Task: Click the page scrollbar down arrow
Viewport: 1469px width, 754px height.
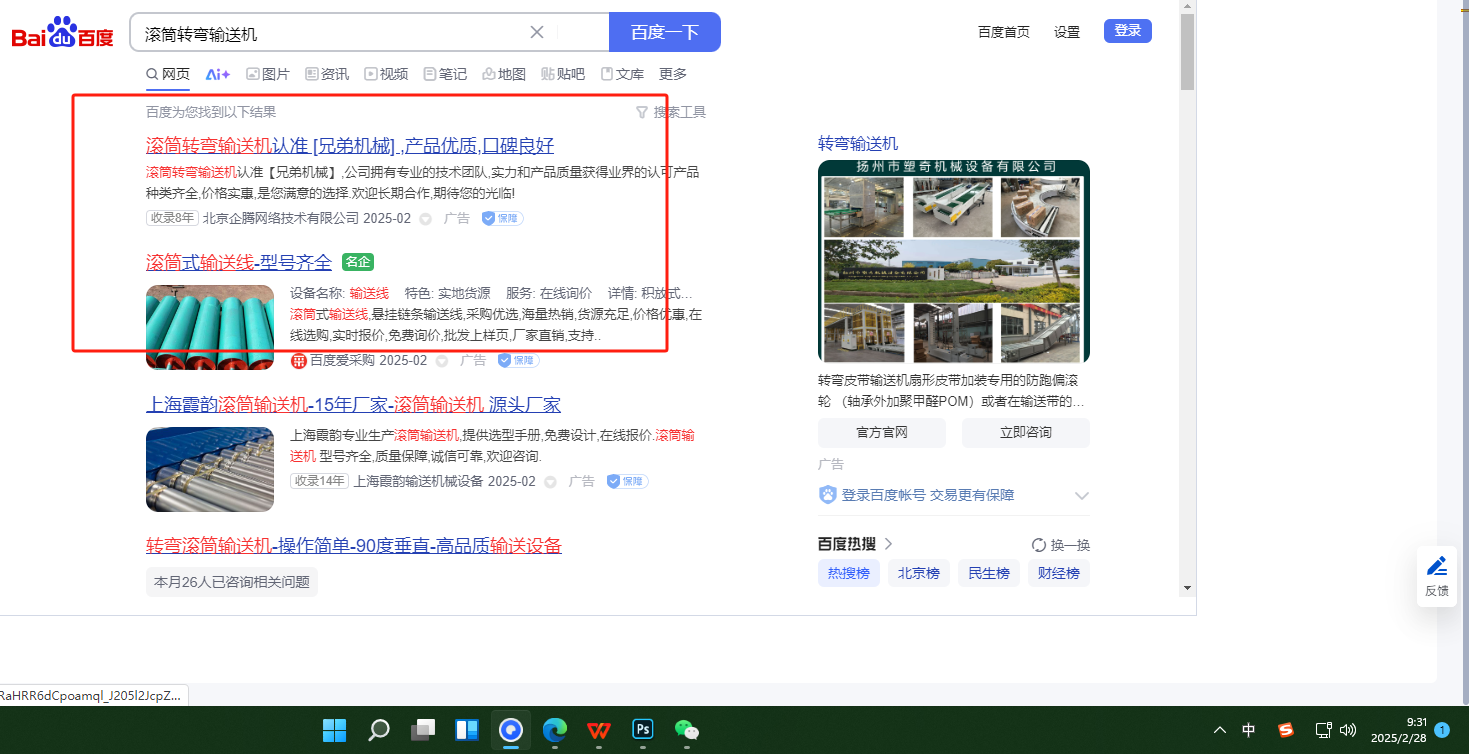Action: click(1188, 587)
